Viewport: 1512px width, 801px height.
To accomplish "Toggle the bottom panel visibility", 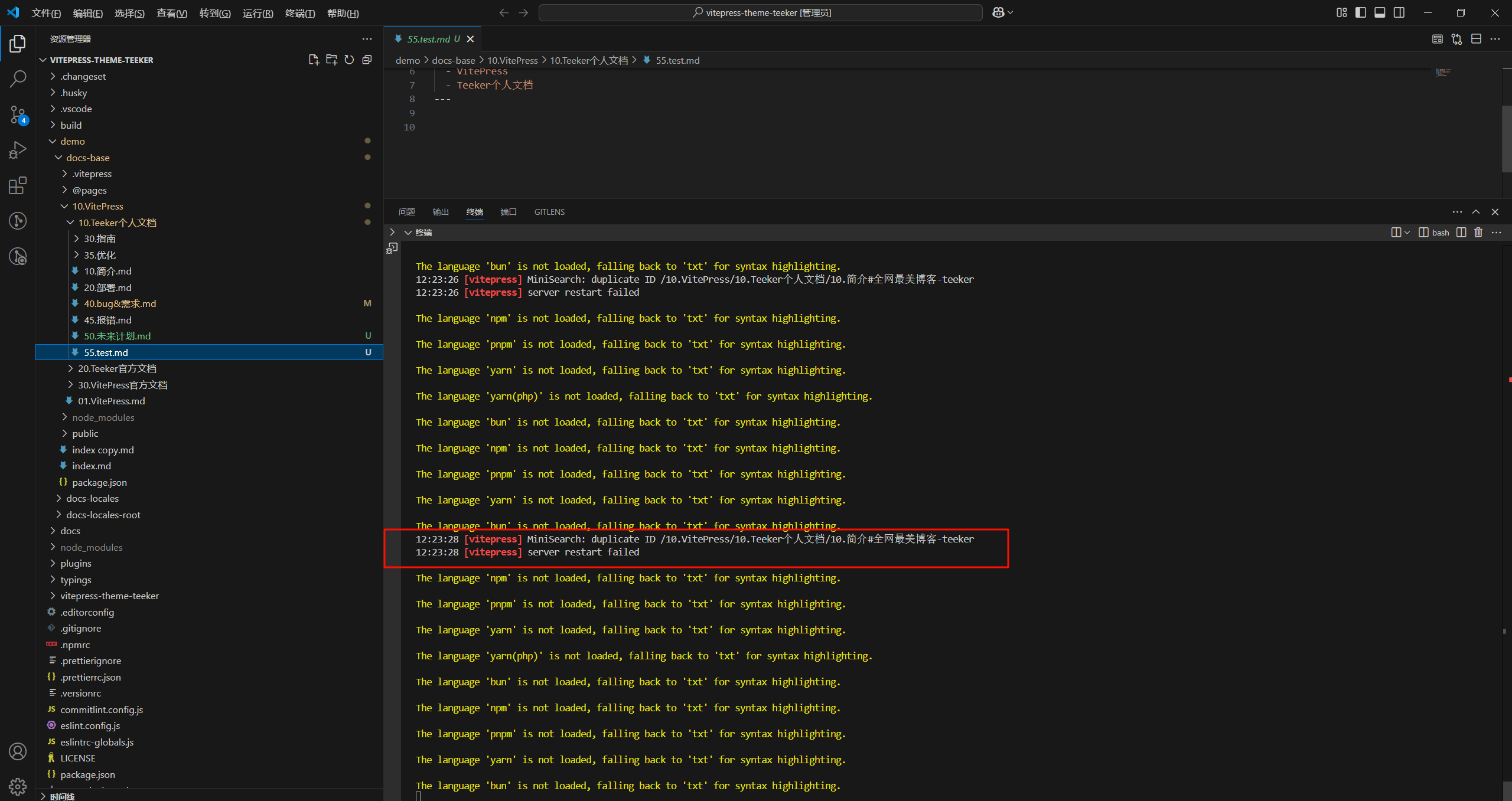I will (x=1380, y=12).
